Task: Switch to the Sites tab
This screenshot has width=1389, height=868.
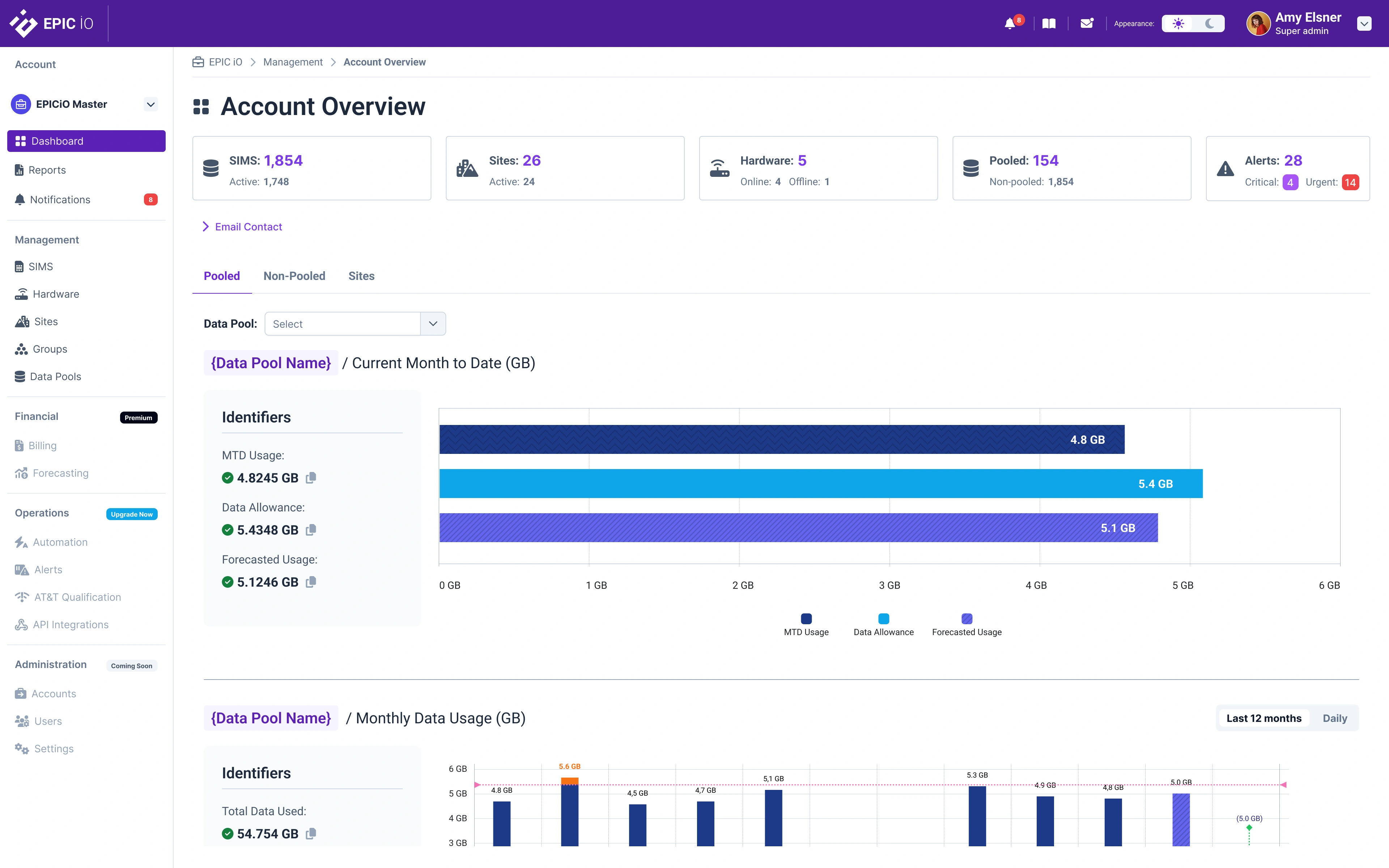Action: pos(361,276)
